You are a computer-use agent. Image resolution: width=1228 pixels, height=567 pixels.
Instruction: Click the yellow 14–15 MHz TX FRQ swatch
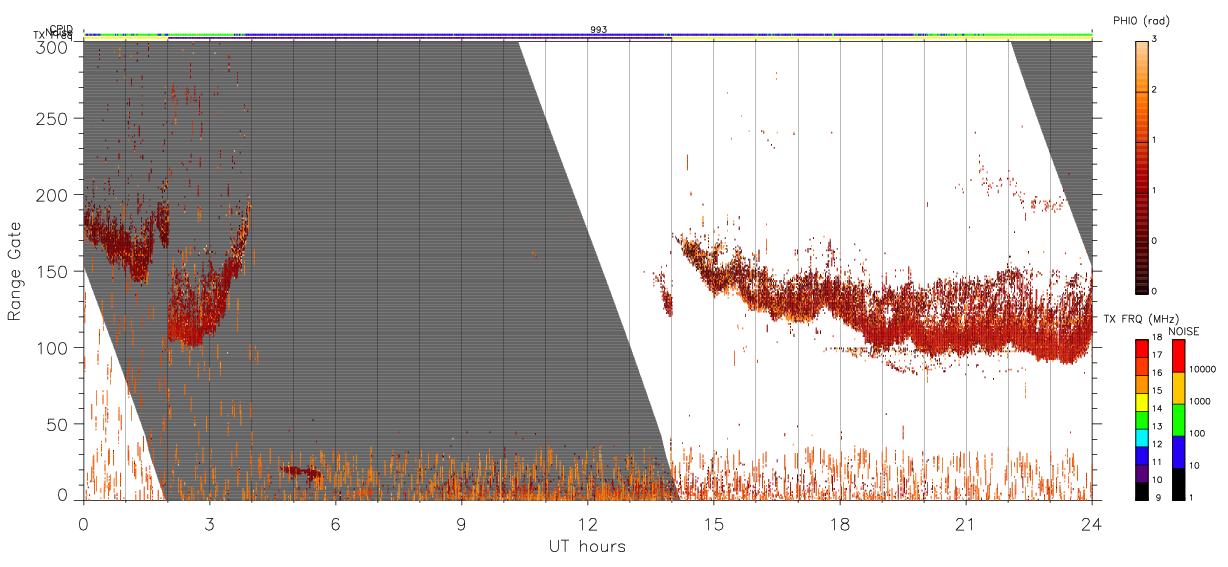click(x=1141, y=401)
